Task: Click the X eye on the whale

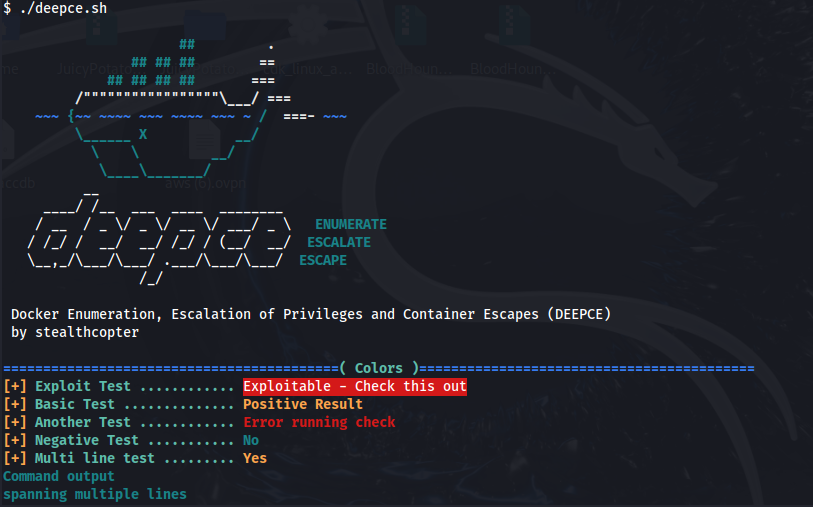Action: tap(143, 134)
